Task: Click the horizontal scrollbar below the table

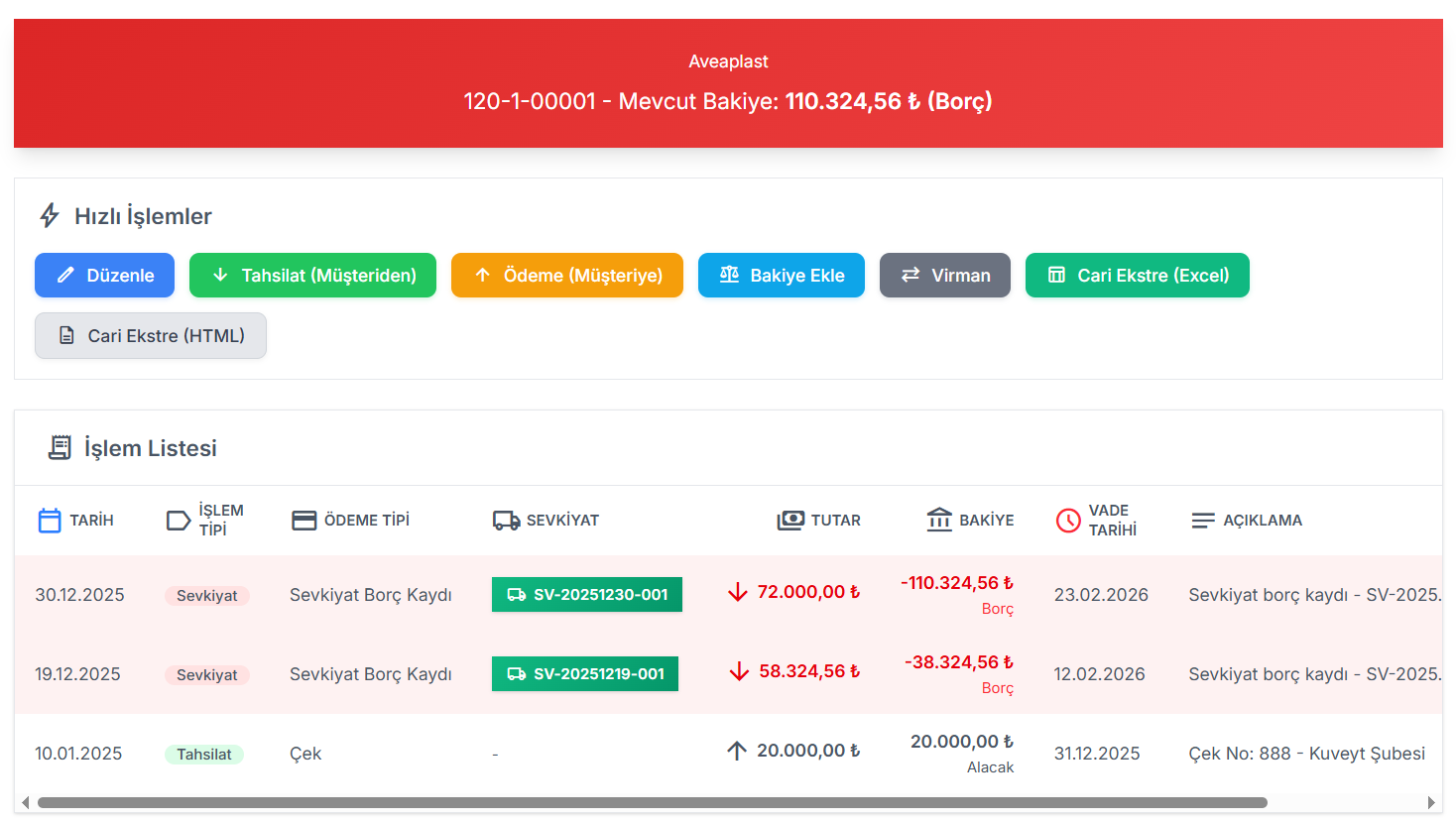Action: pos(655,799)
